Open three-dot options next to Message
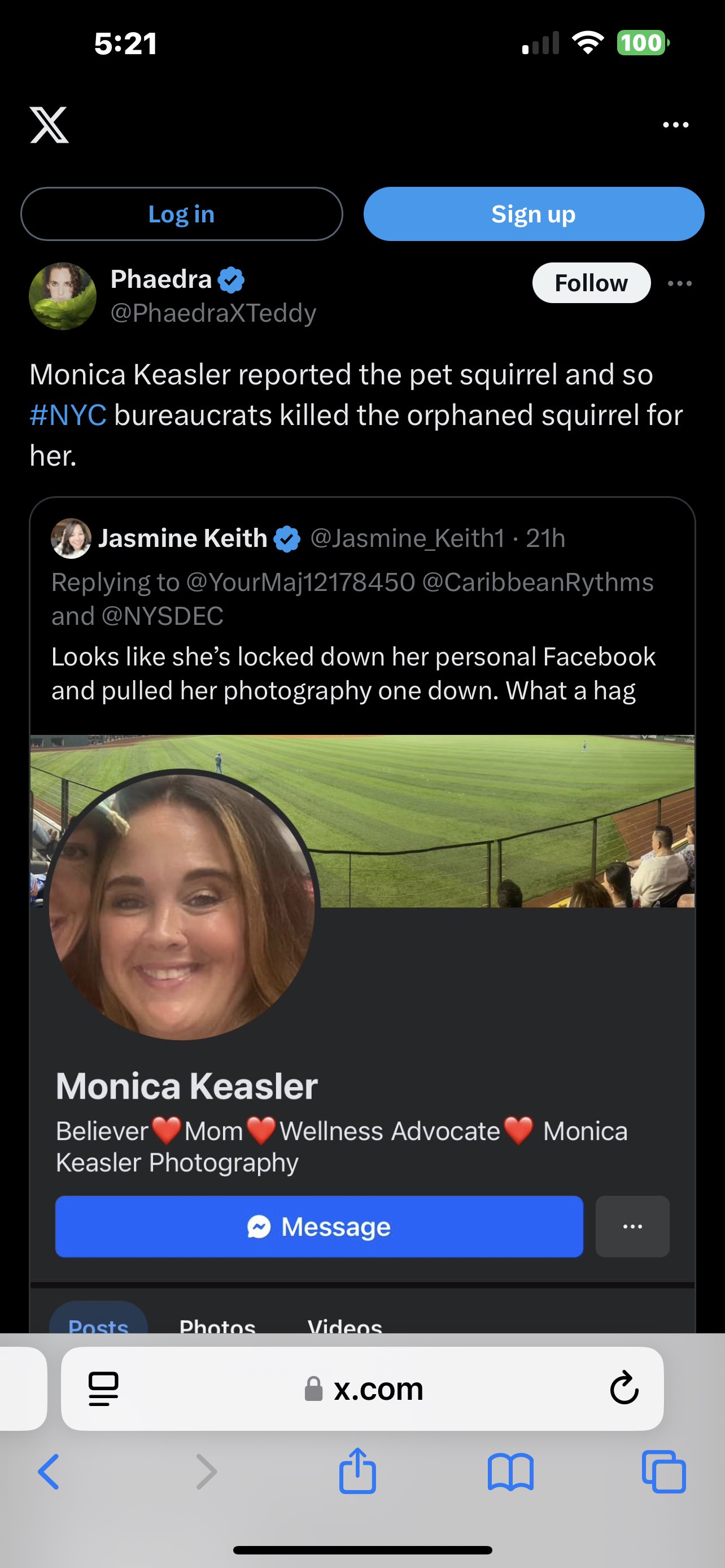 [x=632, y=1227]
